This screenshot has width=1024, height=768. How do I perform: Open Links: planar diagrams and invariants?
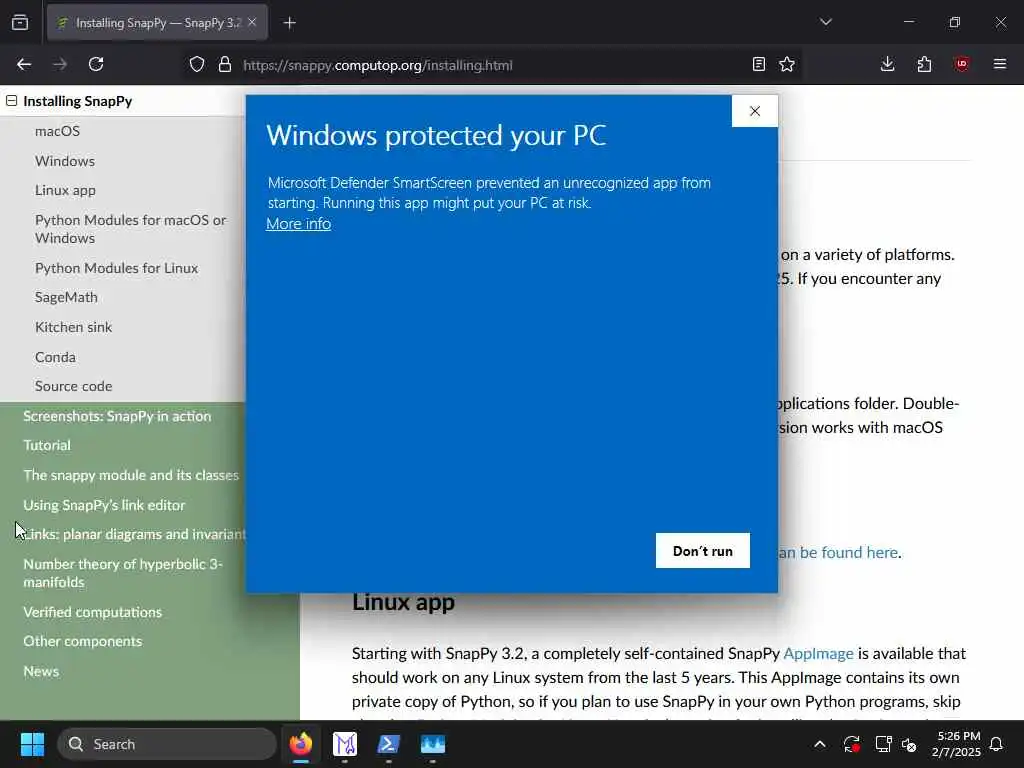coord(134,534)
